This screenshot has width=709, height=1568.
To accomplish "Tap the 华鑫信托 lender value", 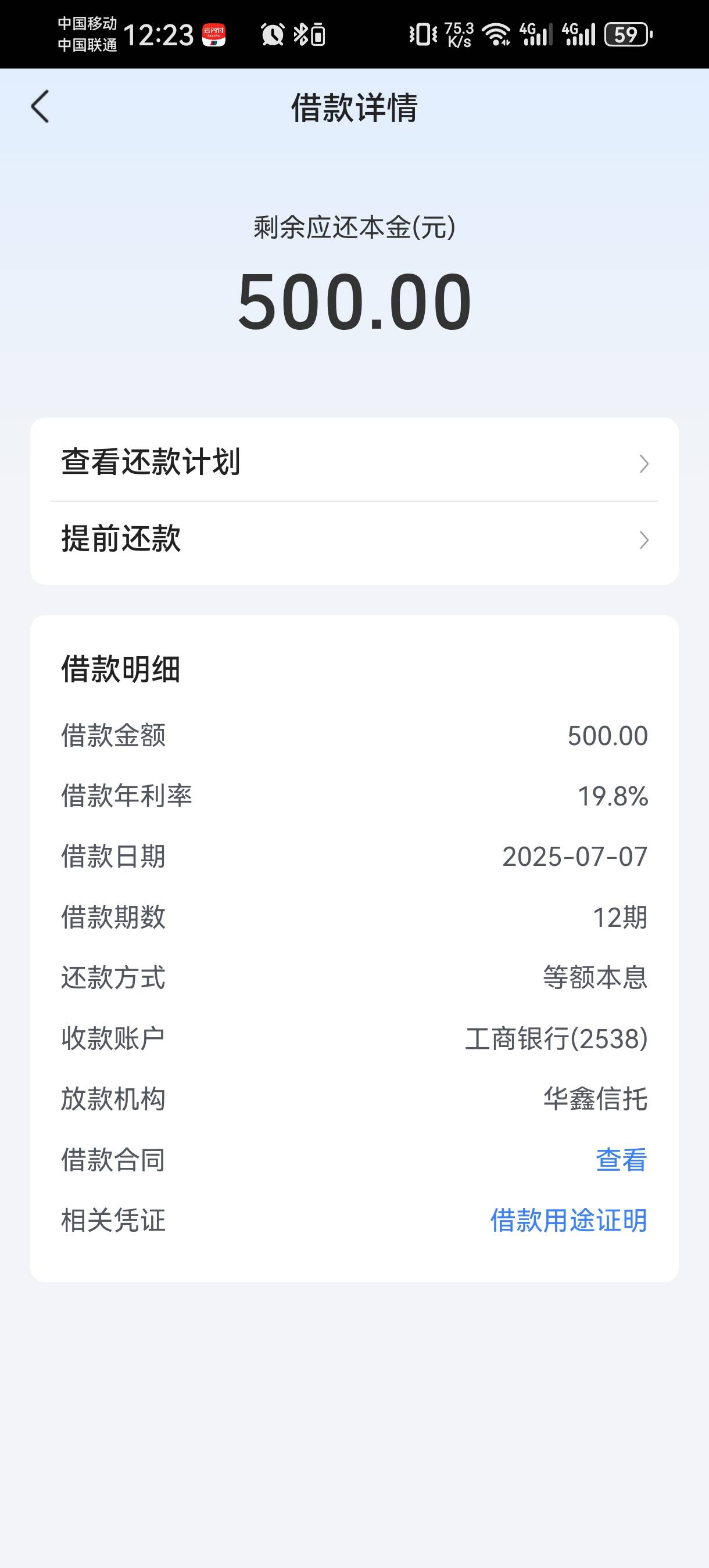I will [x=596, y=1099].
